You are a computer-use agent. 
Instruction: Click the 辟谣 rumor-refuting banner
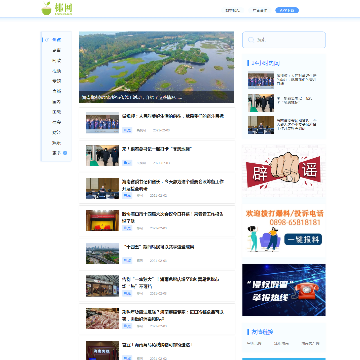pos(284,171)
